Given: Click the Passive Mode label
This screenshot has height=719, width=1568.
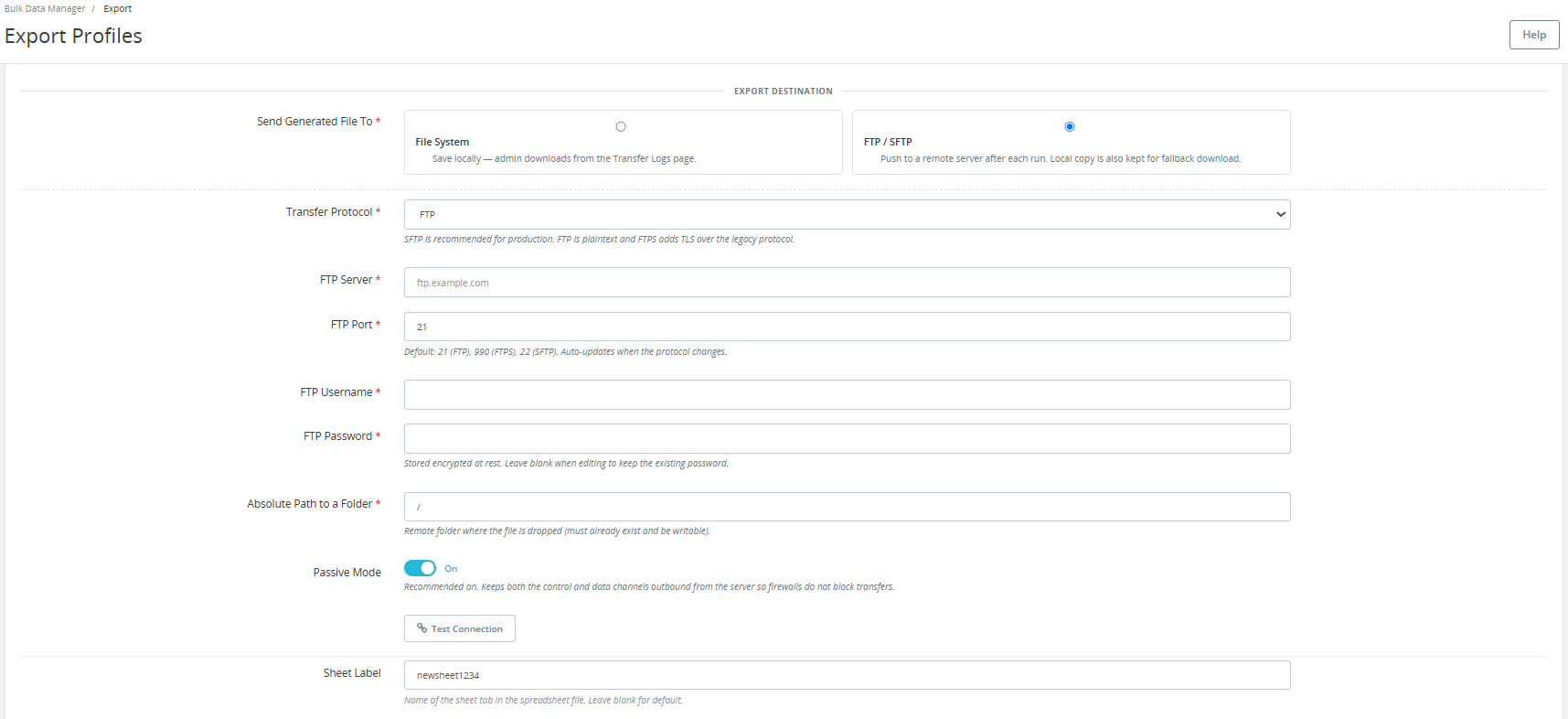Looking at the screenshot, I should 347,573.
